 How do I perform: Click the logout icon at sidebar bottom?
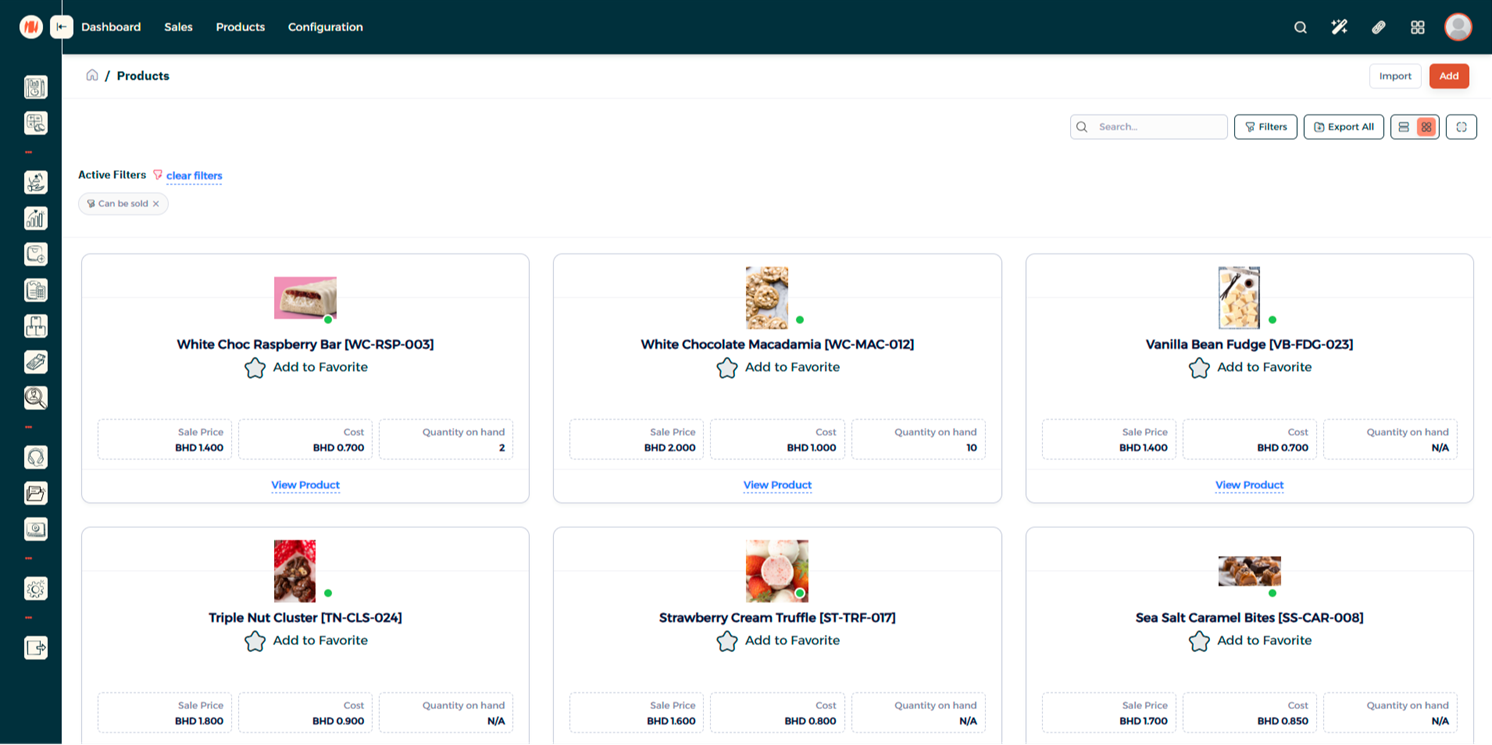[36, 648]
